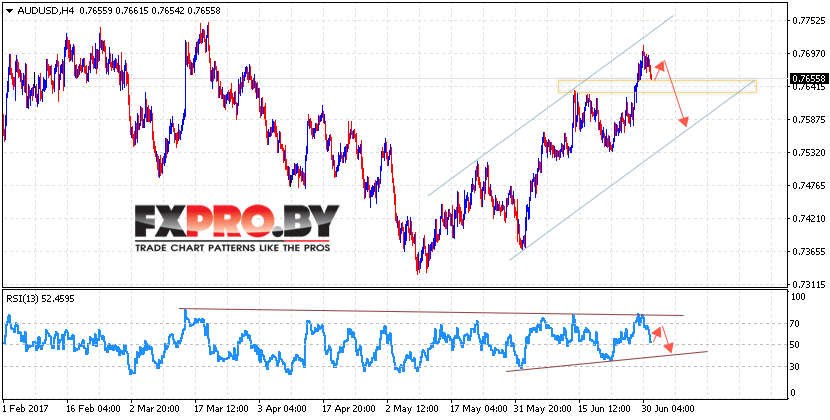The width and height of the screenshot is (830, 420).
Task: Select the 30 Jun 04:00 date label
Action: click(x=670, y=409)
